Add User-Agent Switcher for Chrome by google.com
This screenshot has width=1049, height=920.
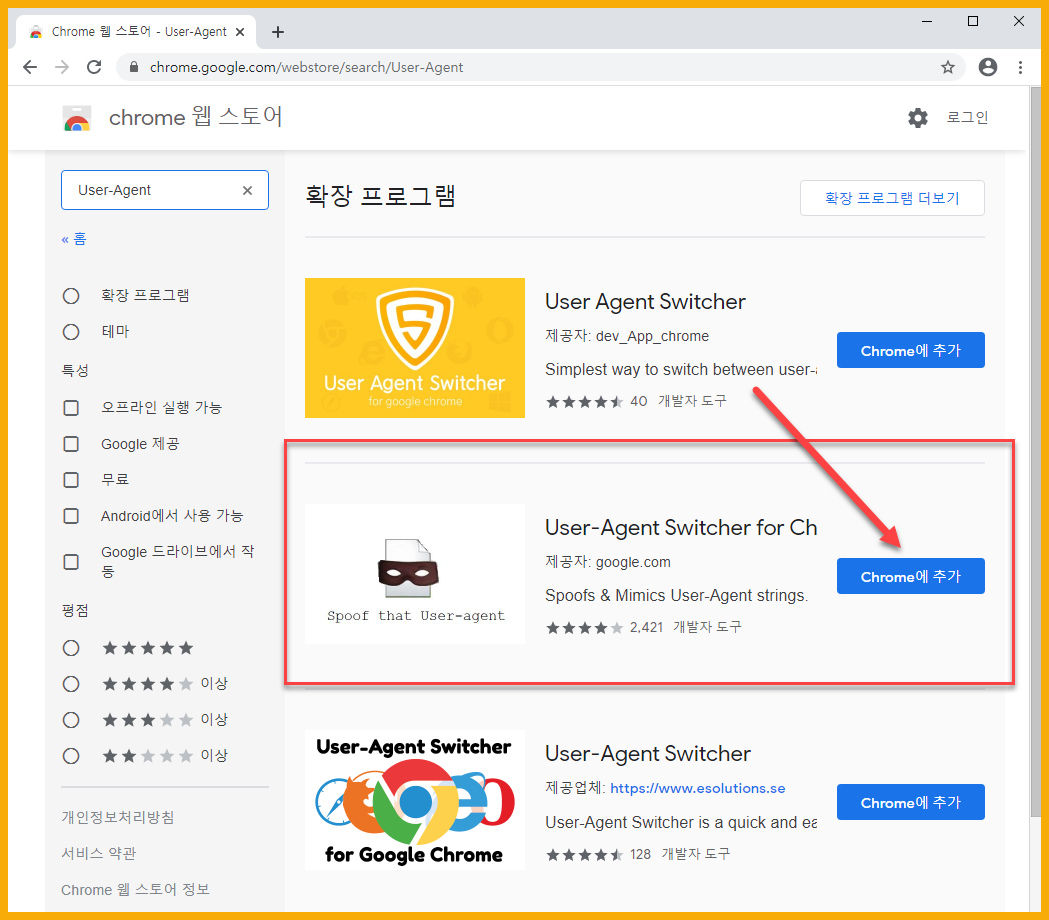[911, 576]
